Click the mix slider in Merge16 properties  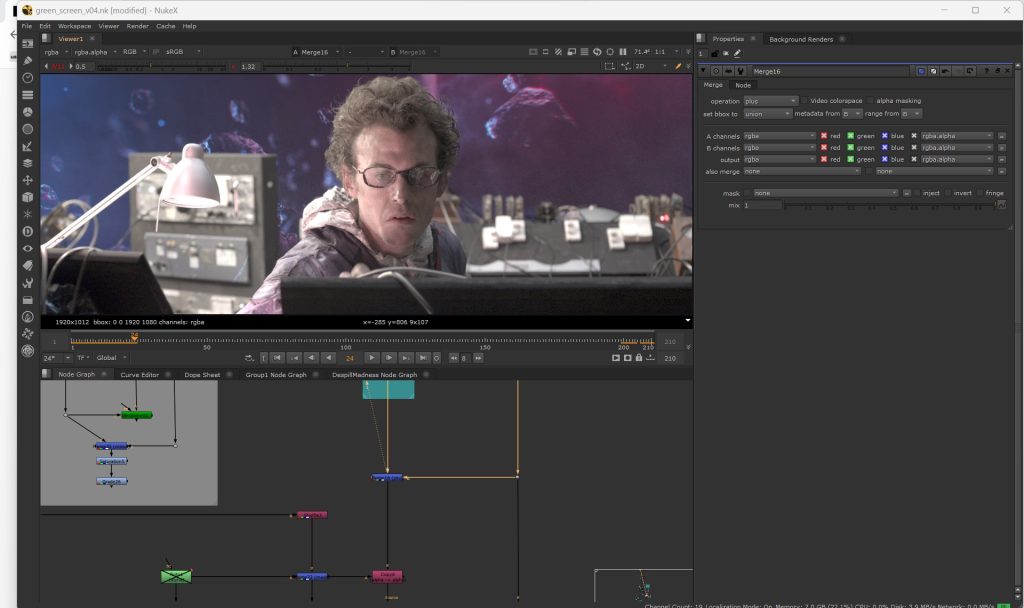[x=891, y=205]
